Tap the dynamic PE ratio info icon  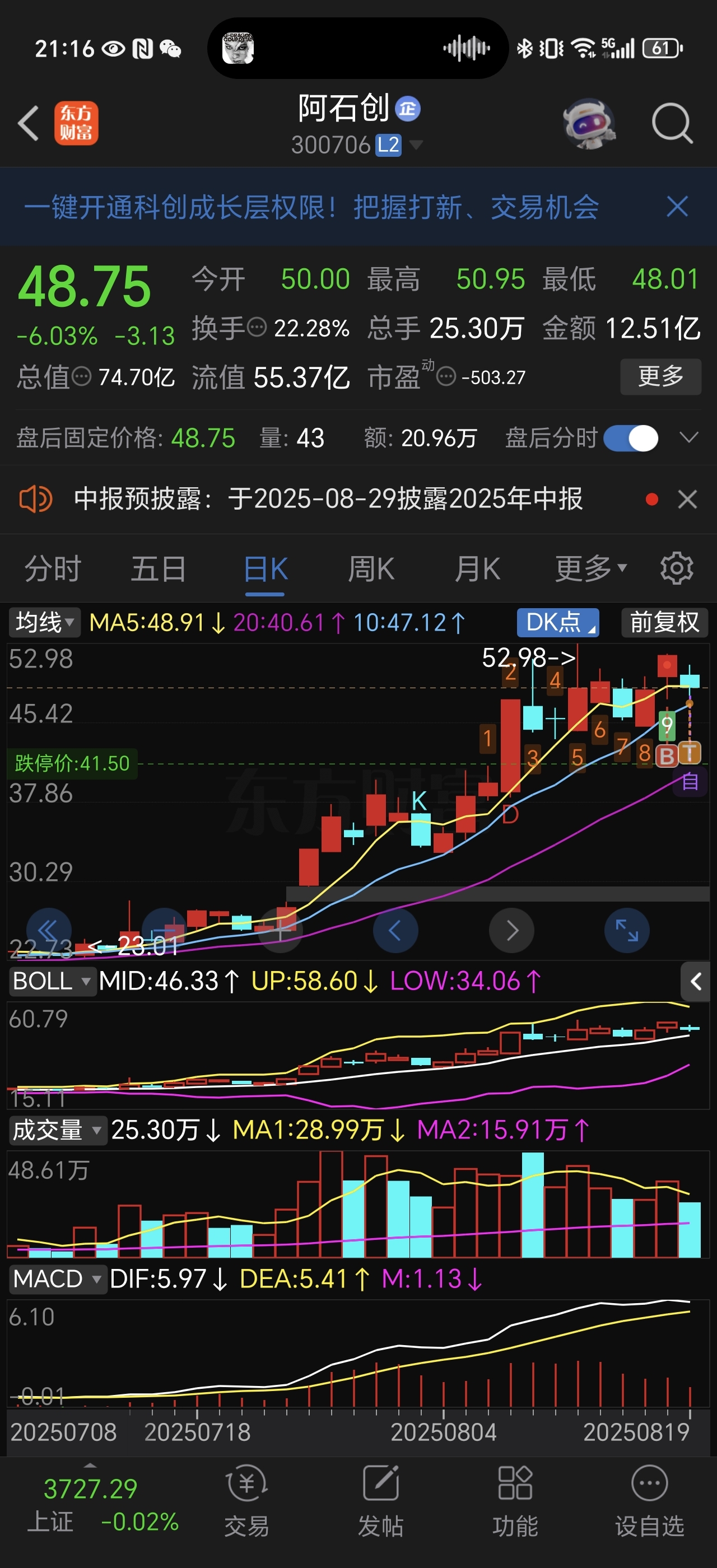(446, 376)
